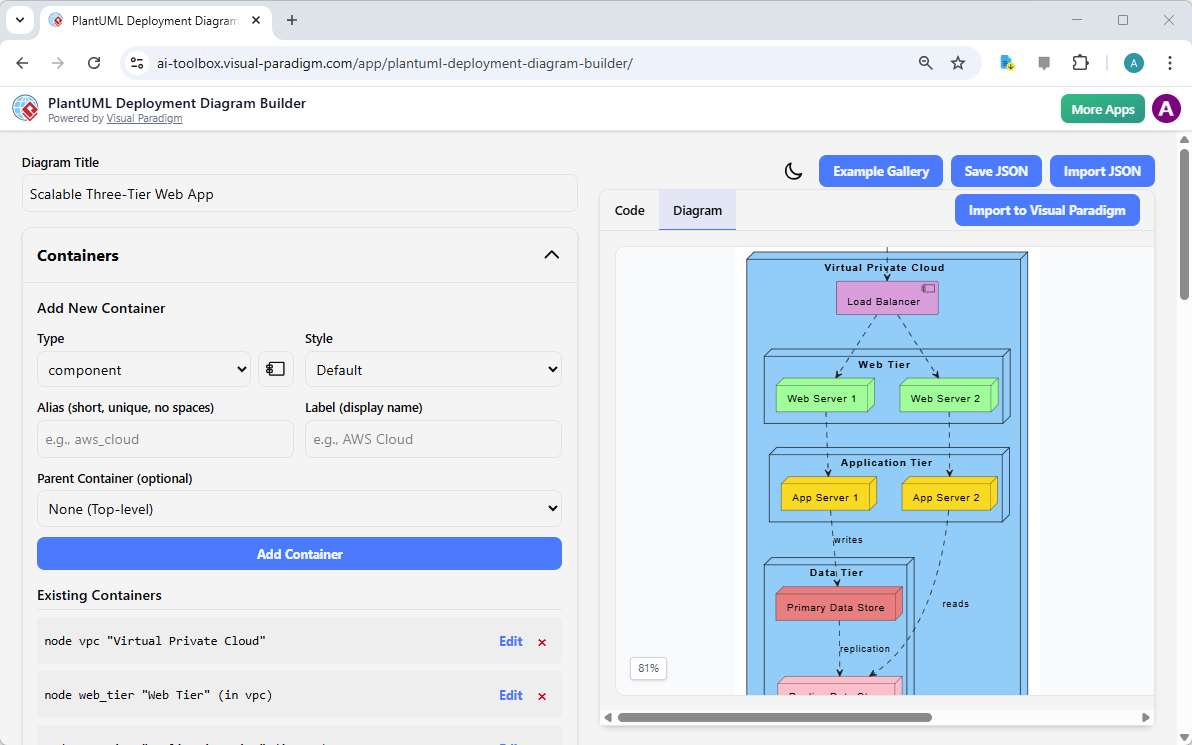This screenshot has width=1192, height=745.
Task: Click the container shape preview icon beside Type
Action: (x=276, y=369)
